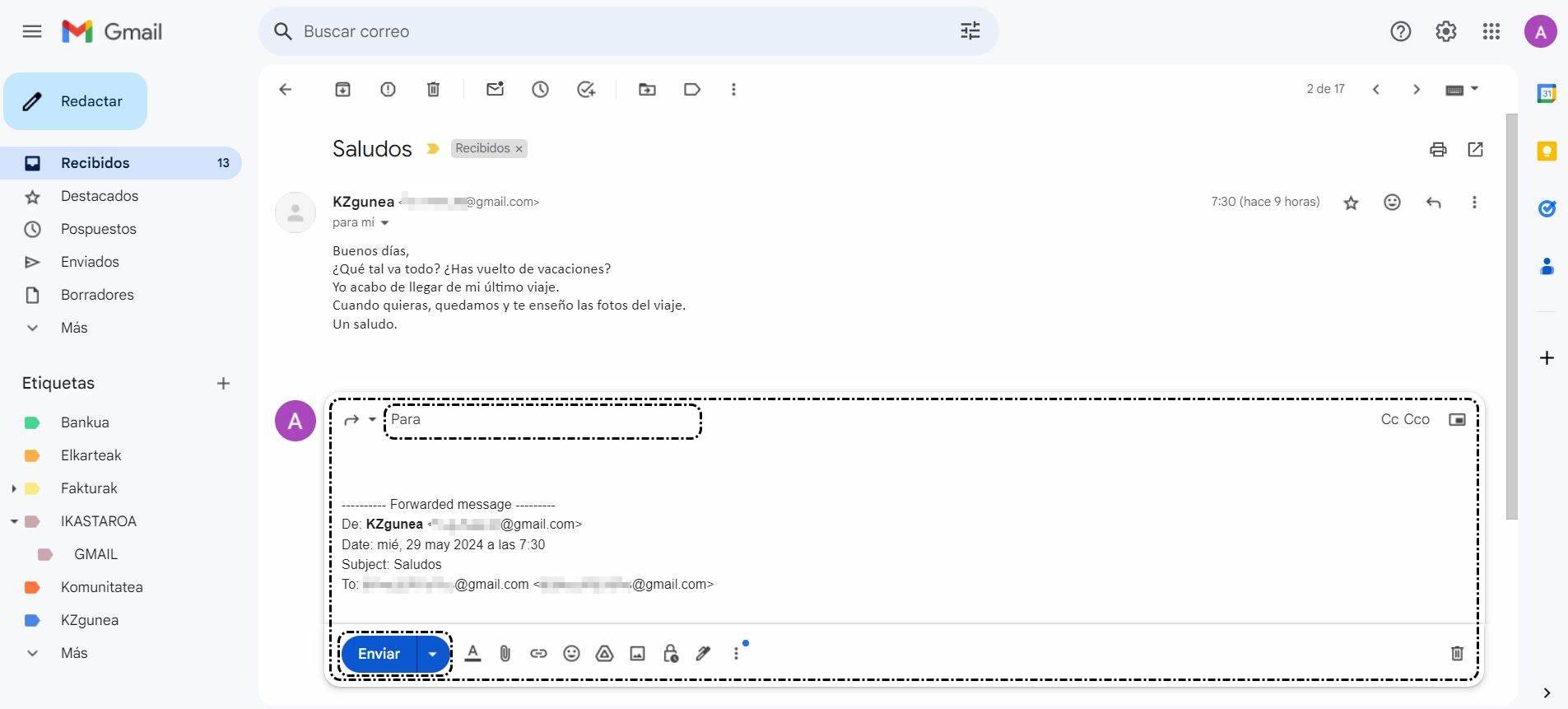The width and height of the screenshot is (1568, 709).
Task: Open conversation in new window
Action: (1475, 149)
